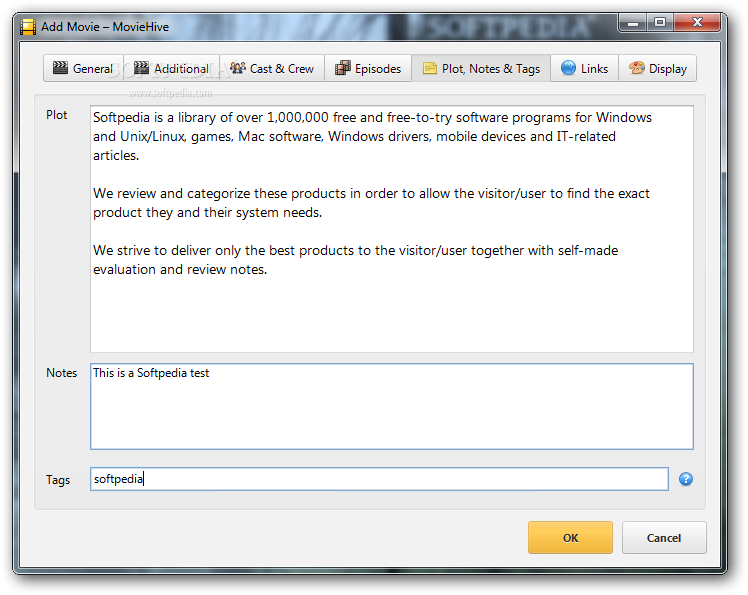Image resolution: width=748 pixels, height=595 pixels.
Task: Click the MovieHive app icon in title bar
Action: (x=28, y=27)
